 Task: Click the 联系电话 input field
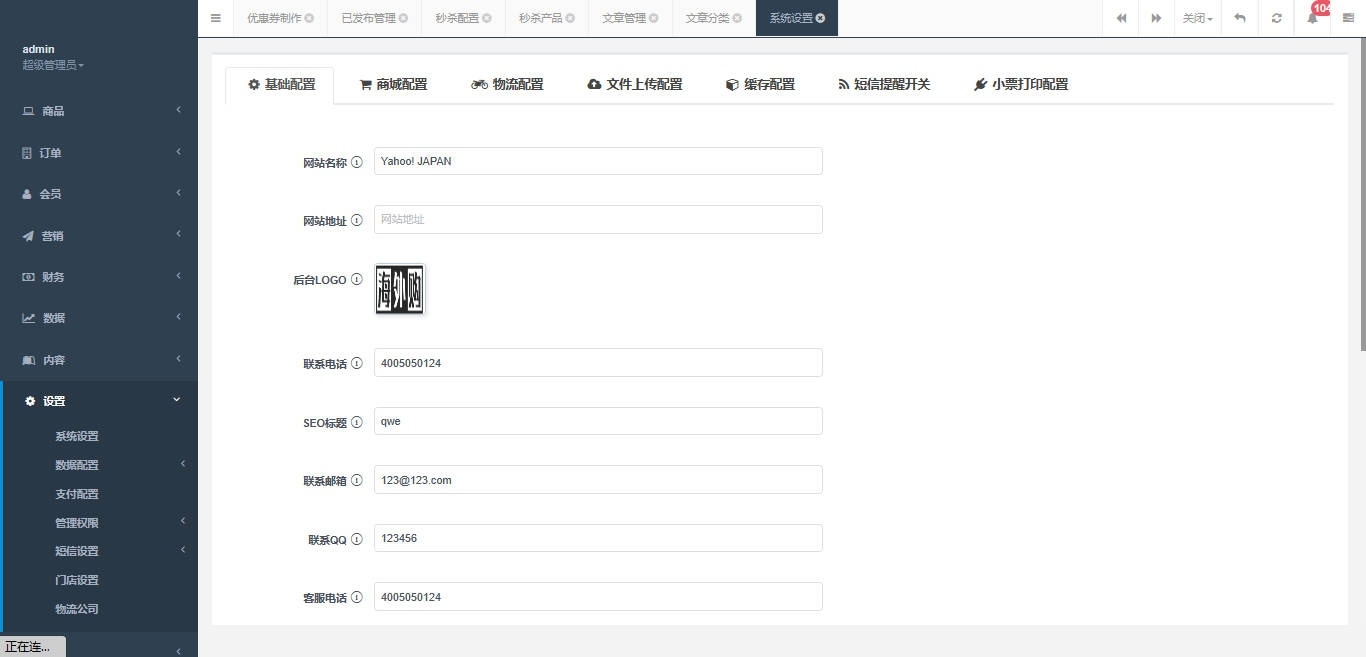pos(598,363)
